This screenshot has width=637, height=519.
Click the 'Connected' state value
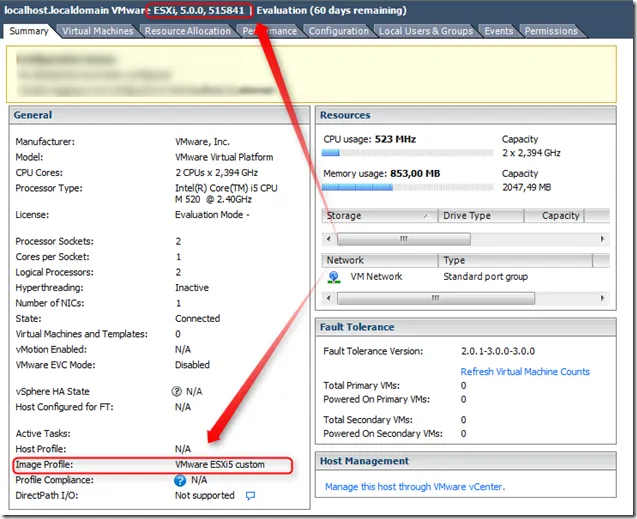pyautogui.click(x=197, y=319)
